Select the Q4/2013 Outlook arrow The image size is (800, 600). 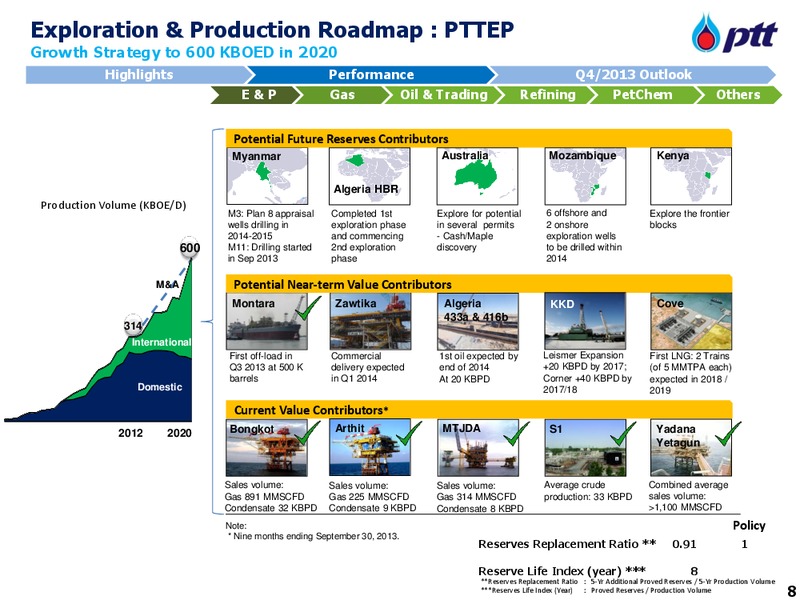tap(633, 74)
